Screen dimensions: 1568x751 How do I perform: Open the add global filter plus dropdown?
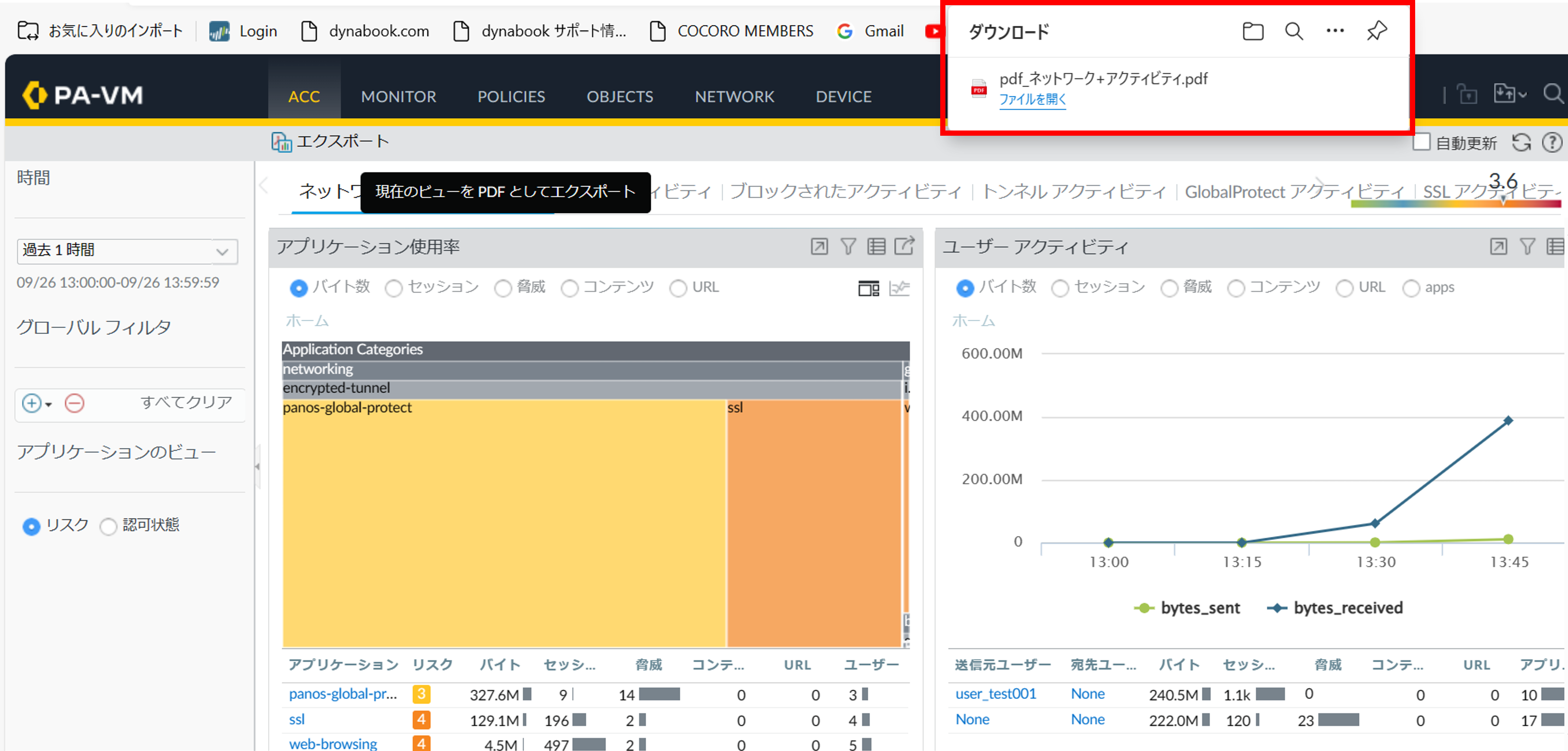pyautogui.click(x=36, y=403)
